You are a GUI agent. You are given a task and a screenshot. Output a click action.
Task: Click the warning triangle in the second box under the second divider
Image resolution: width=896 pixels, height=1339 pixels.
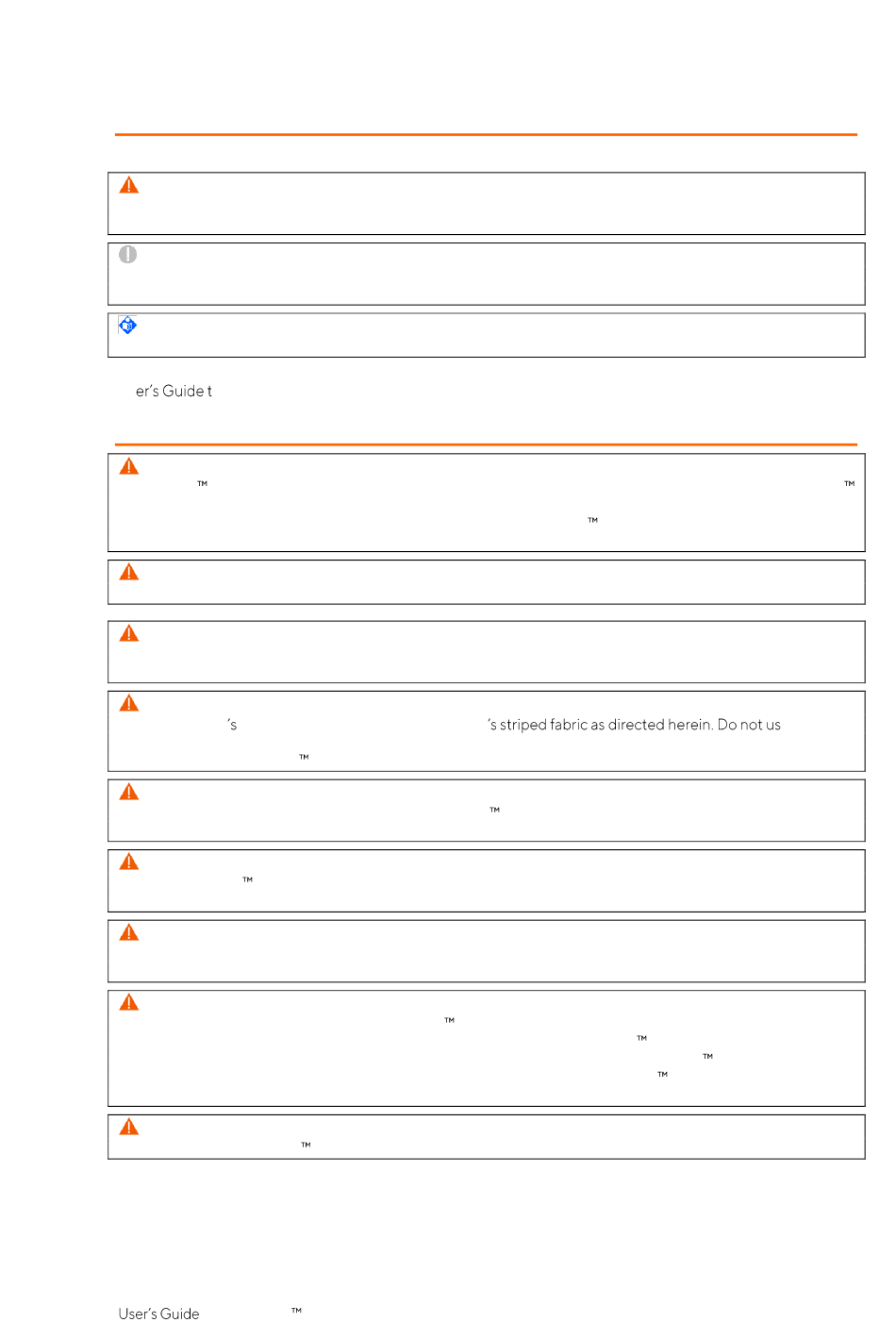[x=129, y=572]
